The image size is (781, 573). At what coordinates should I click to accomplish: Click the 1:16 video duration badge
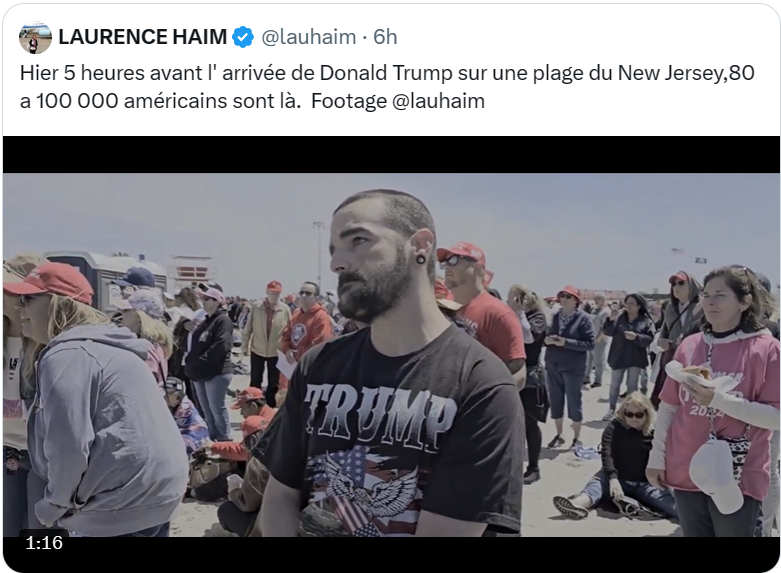point(44,542)
